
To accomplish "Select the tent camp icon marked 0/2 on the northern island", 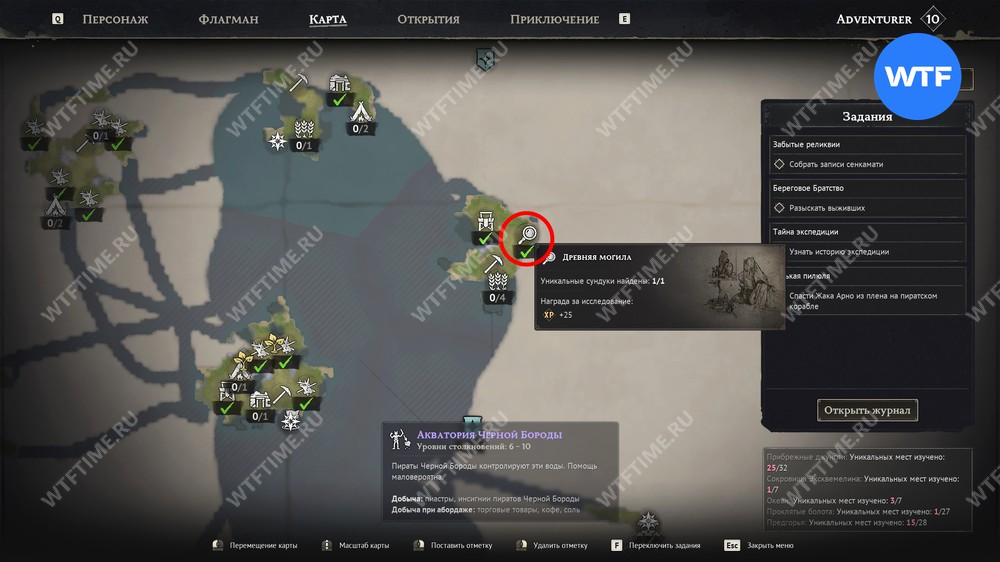I will point(361,112).
